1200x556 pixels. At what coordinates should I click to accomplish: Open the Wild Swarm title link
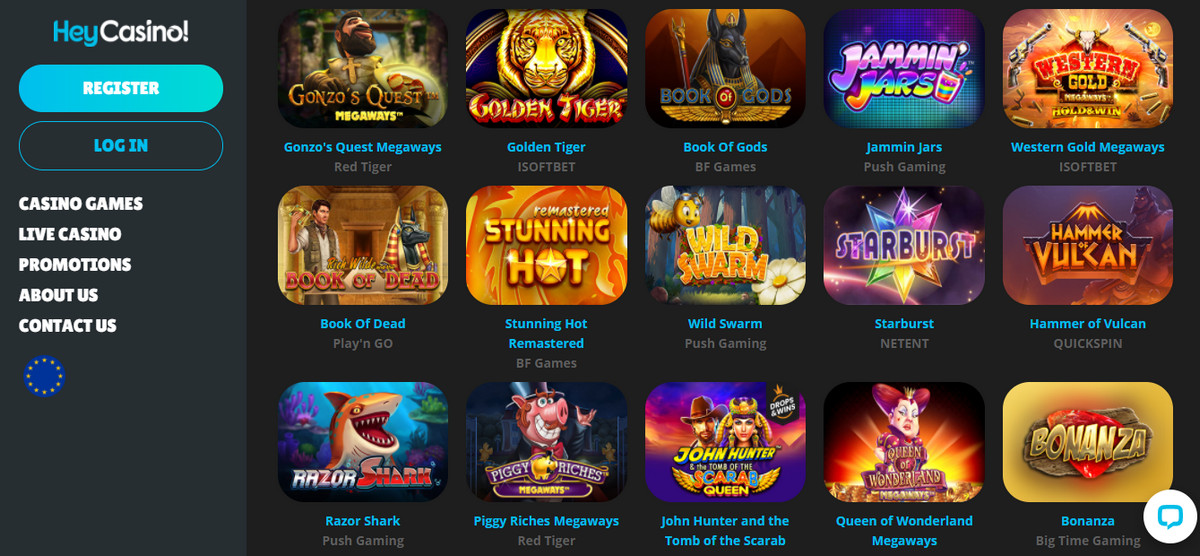pos(725,324)
